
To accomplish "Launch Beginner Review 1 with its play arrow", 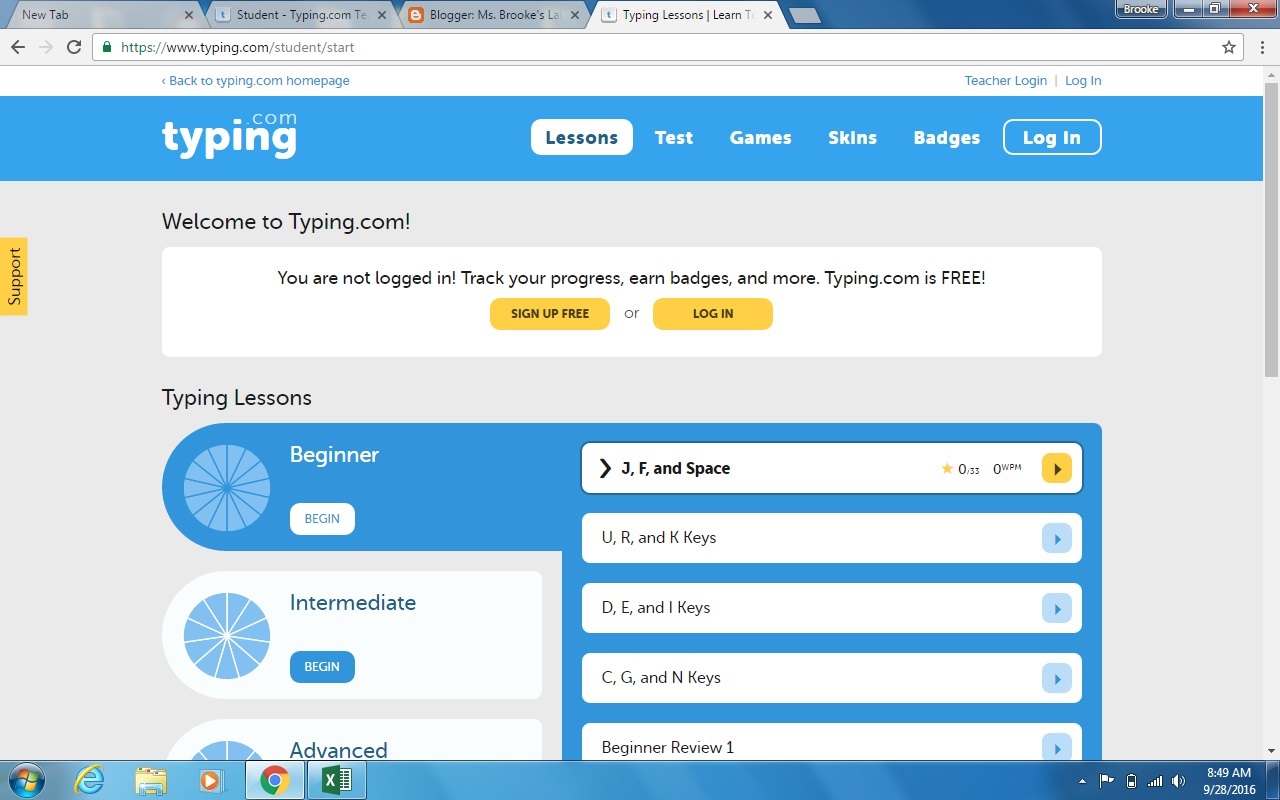I will (x=1056, y=746).
